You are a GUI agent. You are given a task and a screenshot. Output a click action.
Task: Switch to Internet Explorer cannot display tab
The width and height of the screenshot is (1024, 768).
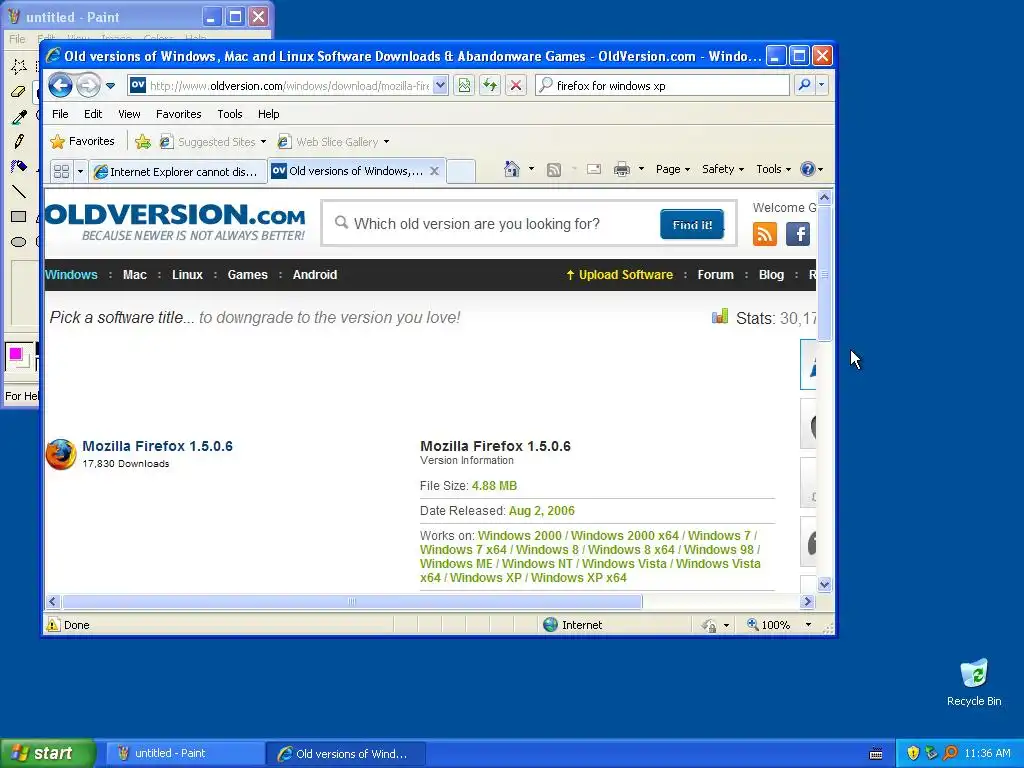[178, 172]
